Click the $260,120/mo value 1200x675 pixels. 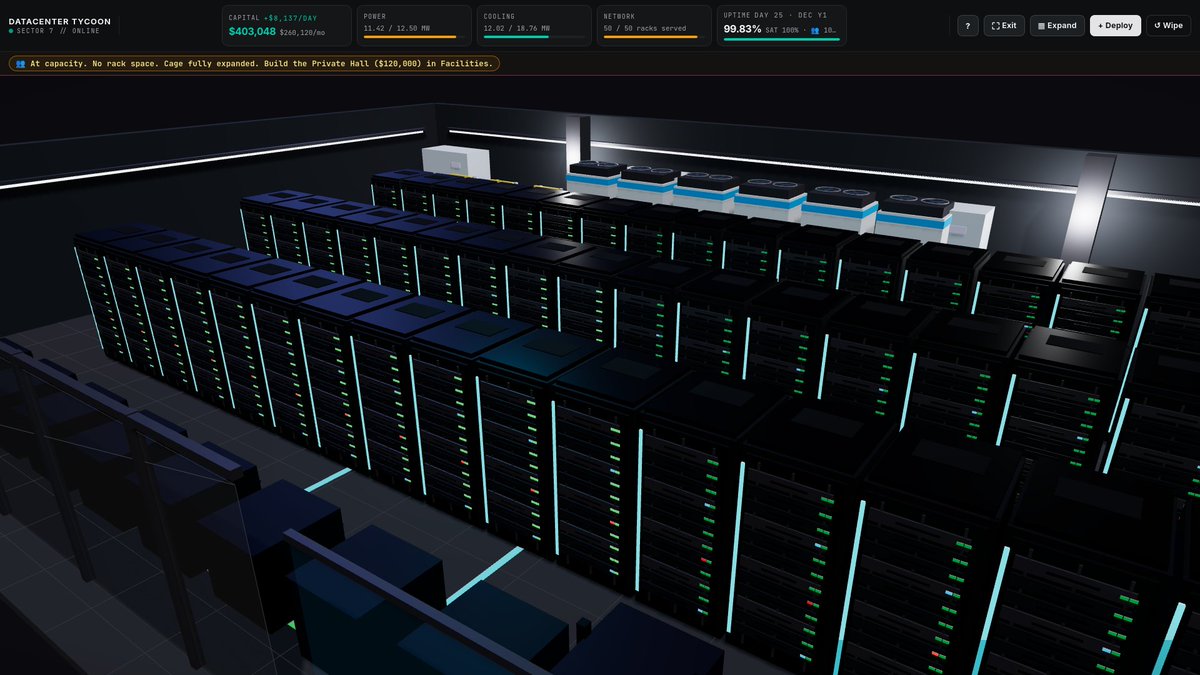click(x=302, y=32)
